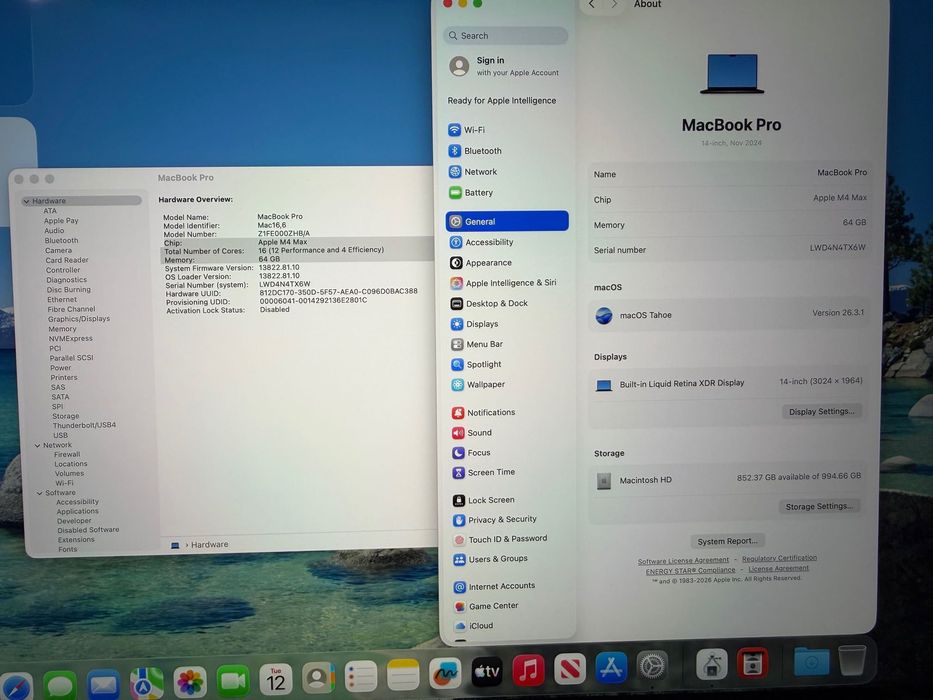Select Apple Pay in System Information tree

pos(61,221)
